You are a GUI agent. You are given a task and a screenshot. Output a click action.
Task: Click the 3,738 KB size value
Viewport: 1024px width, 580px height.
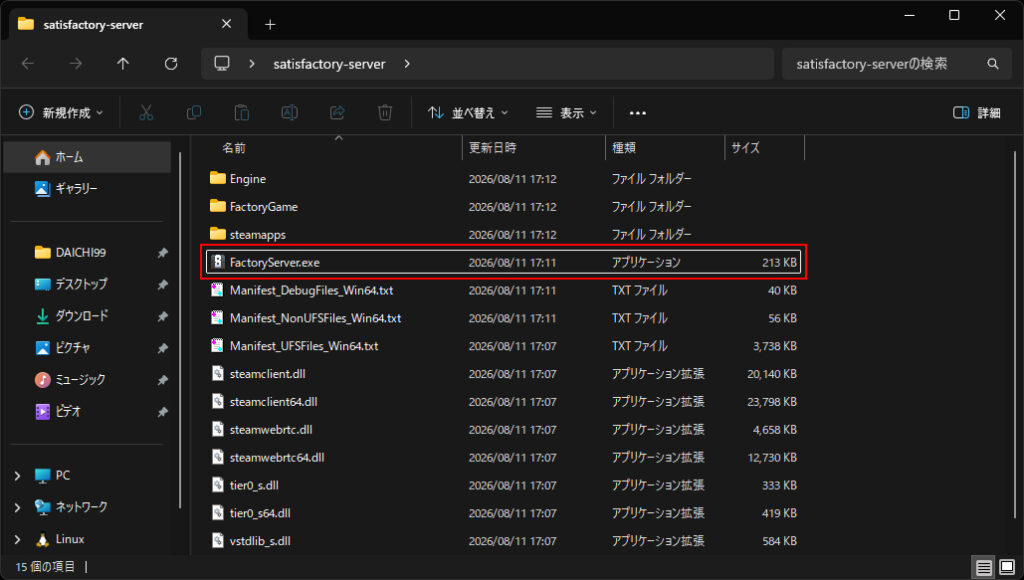tap(775, 346)
